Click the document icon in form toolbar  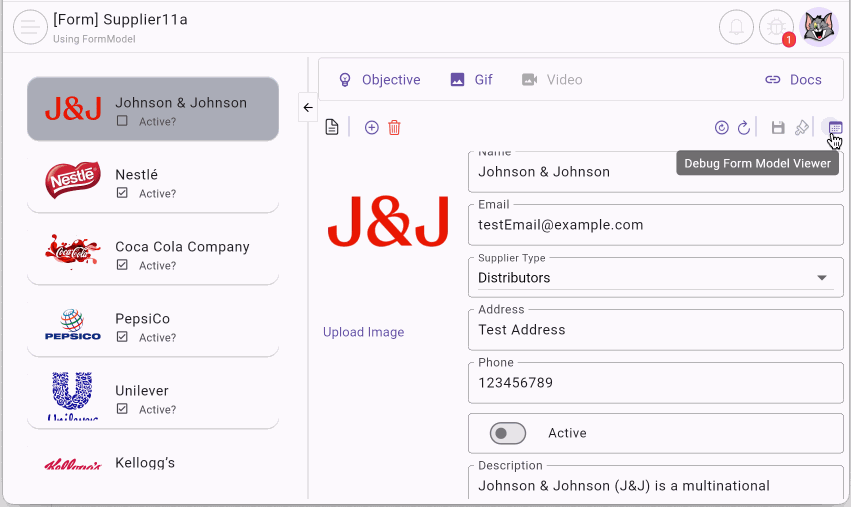[x=332, y=128]
